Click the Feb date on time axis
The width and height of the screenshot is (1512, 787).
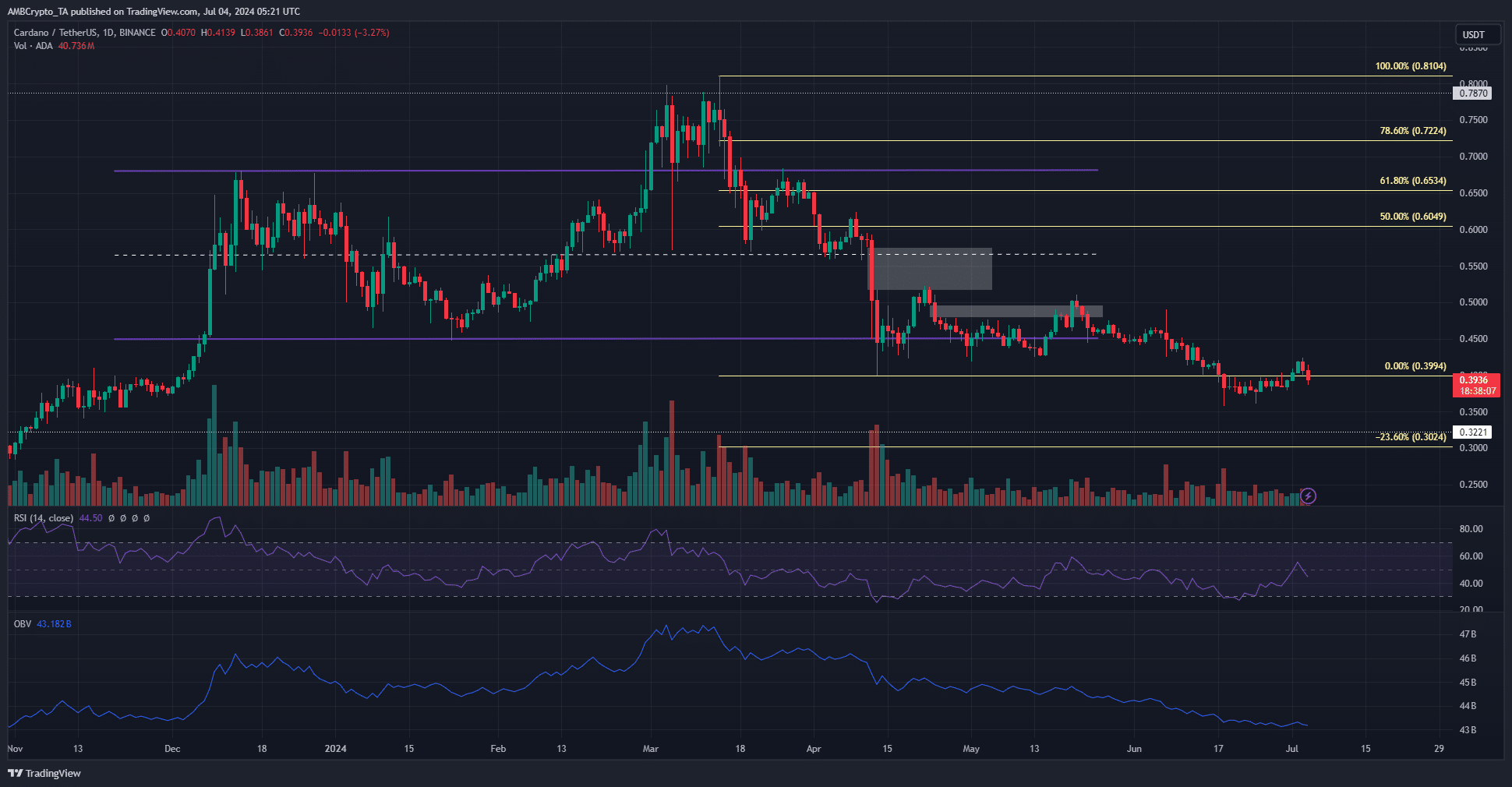[x=498, y=749]
